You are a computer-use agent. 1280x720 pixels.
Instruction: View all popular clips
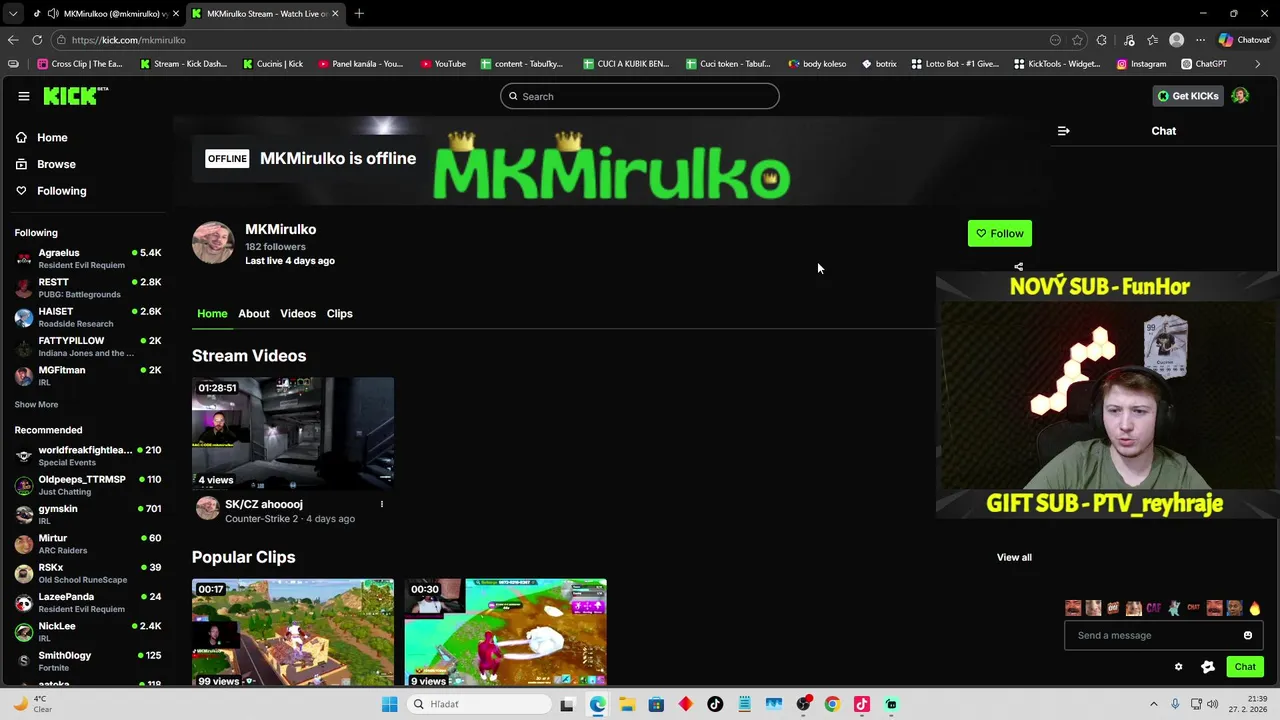click(1014, 558)
